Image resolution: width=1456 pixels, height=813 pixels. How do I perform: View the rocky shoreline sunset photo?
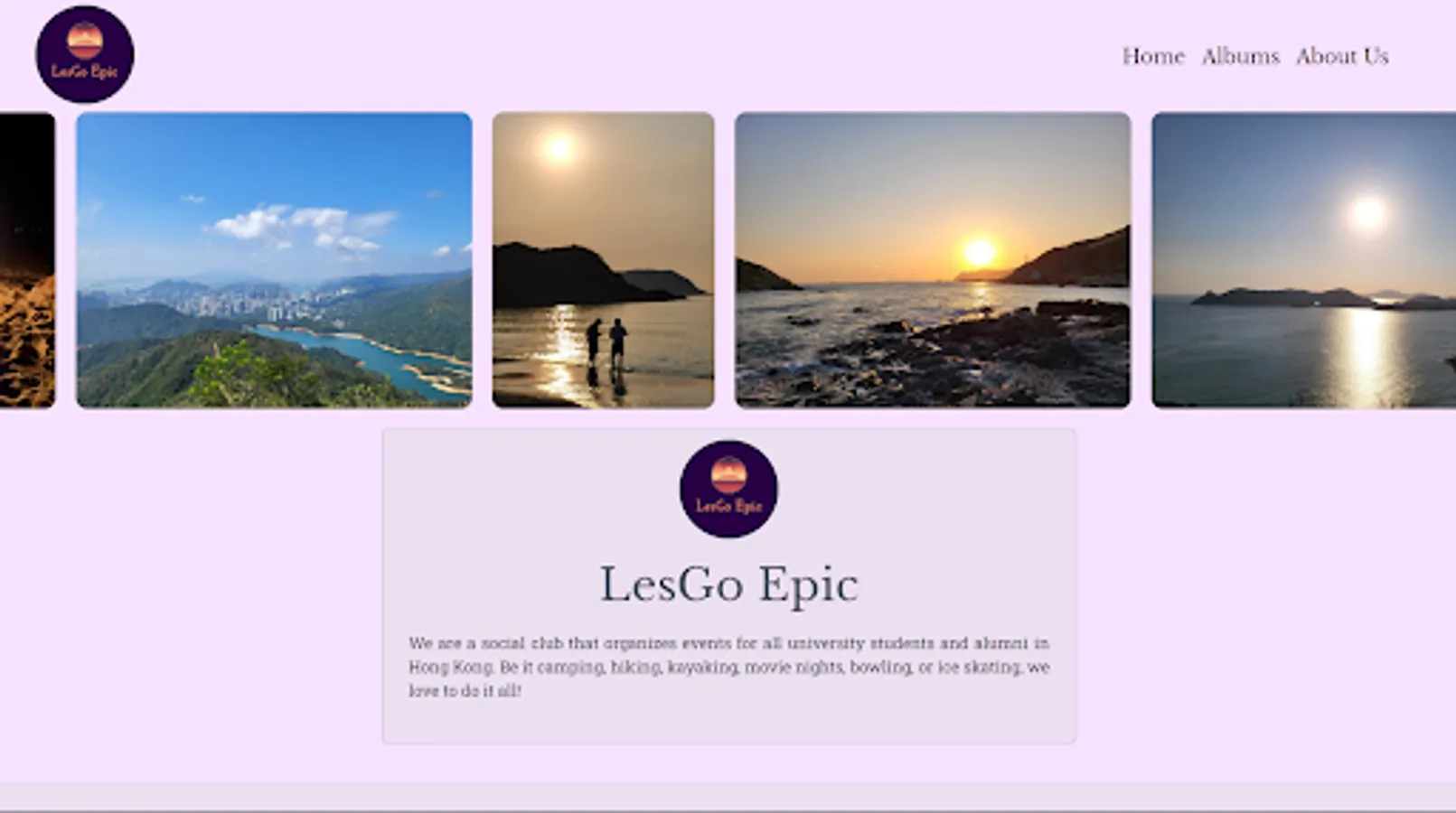[x=932, y=260]
